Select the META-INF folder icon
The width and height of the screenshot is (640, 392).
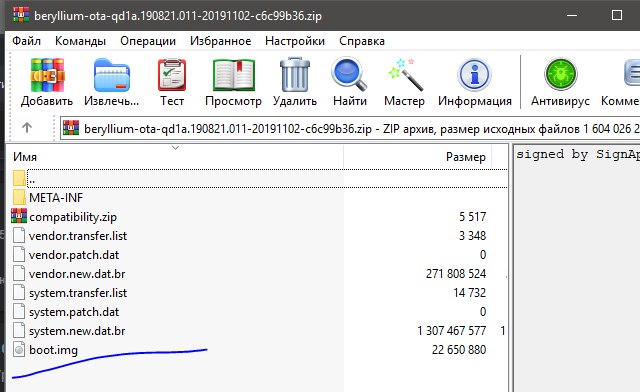pos(19,197)
